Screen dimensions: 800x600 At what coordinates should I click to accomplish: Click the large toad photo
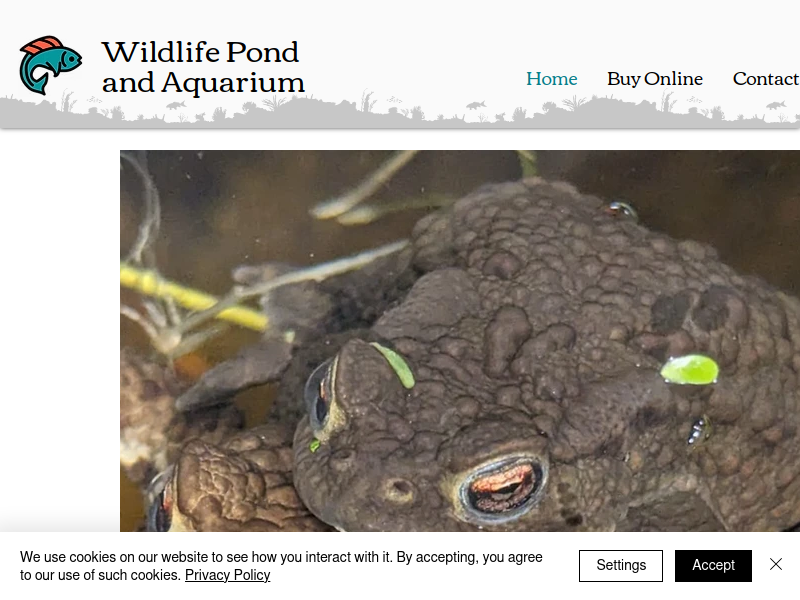pos(460,341)
